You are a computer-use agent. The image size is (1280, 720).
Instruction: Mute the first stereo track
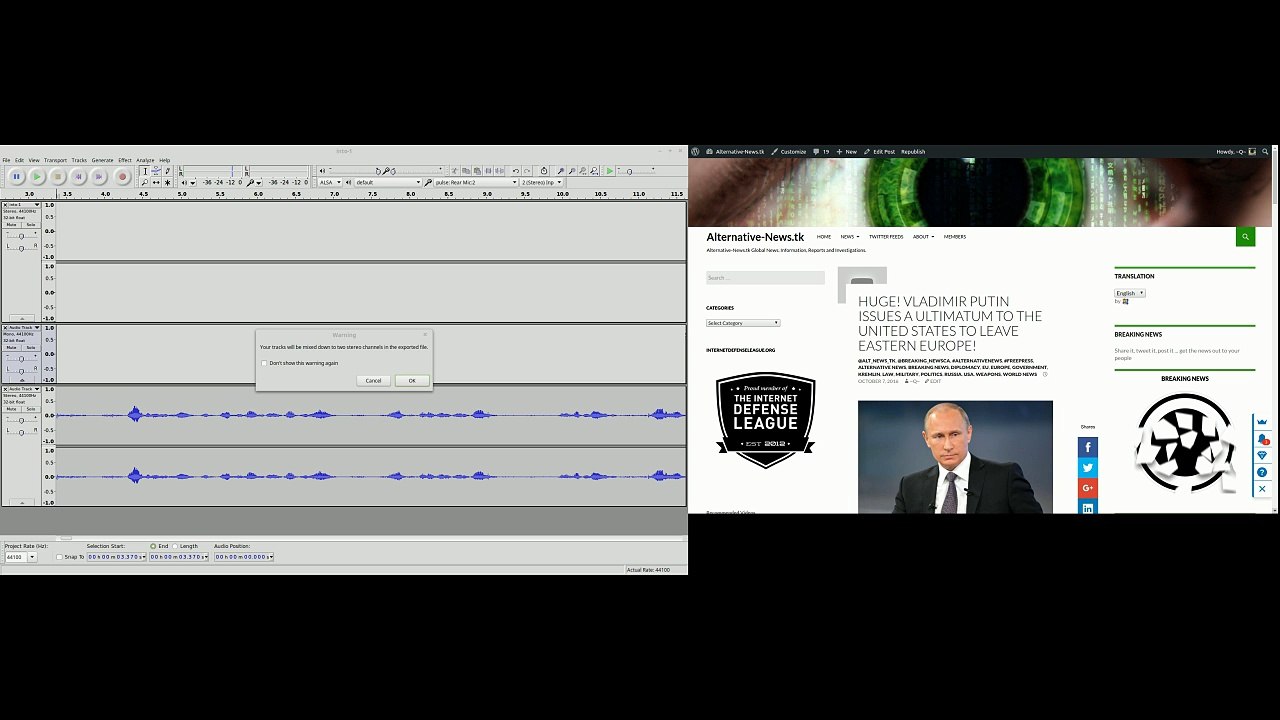tap(12, 225)
